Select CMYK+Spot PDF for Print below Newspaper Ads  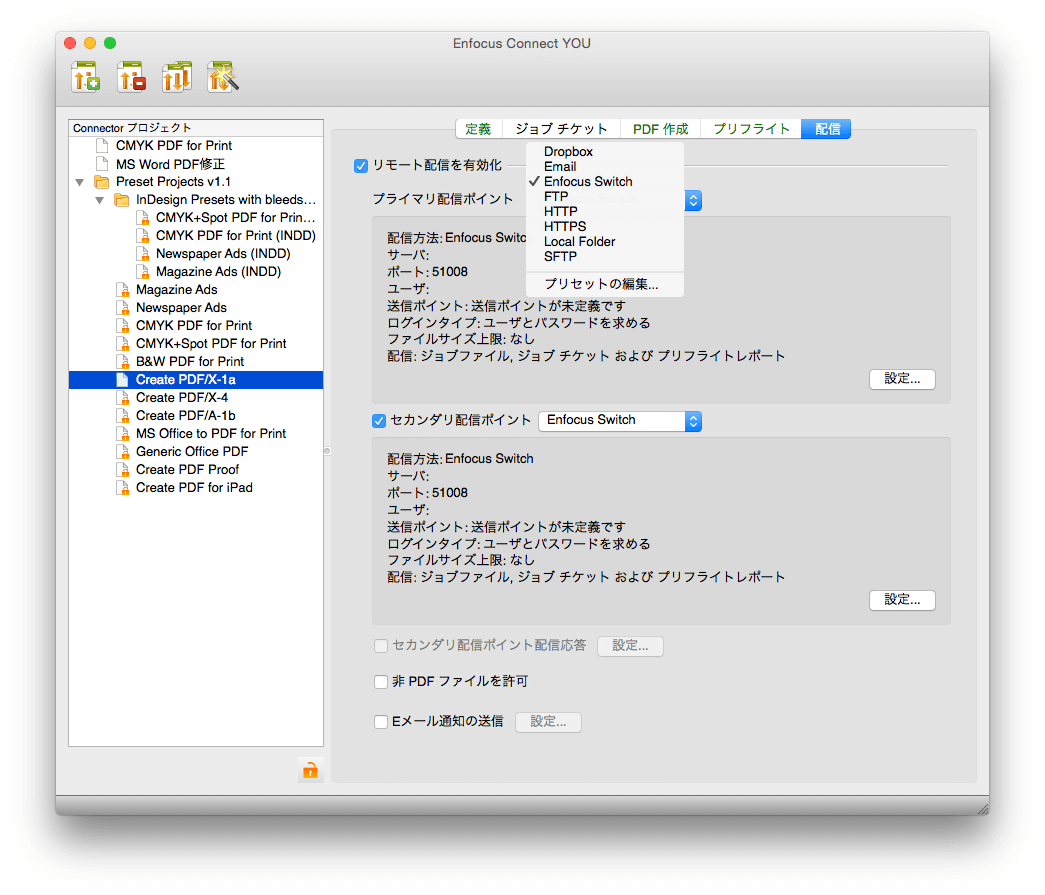pyautogui.click(x=196, y=344)
